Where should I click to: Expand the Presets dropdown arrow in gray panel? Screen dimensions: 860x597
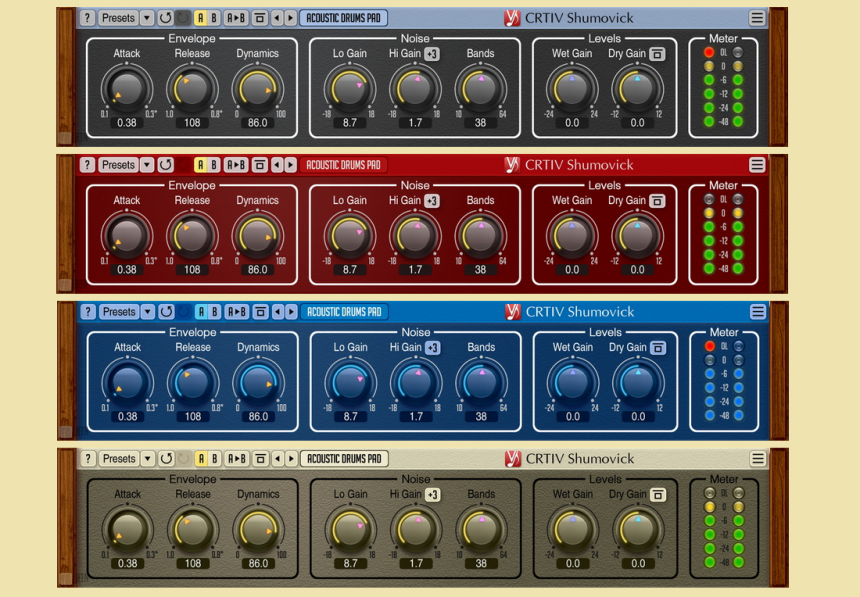pyautogui.click(x=147, y=18)
